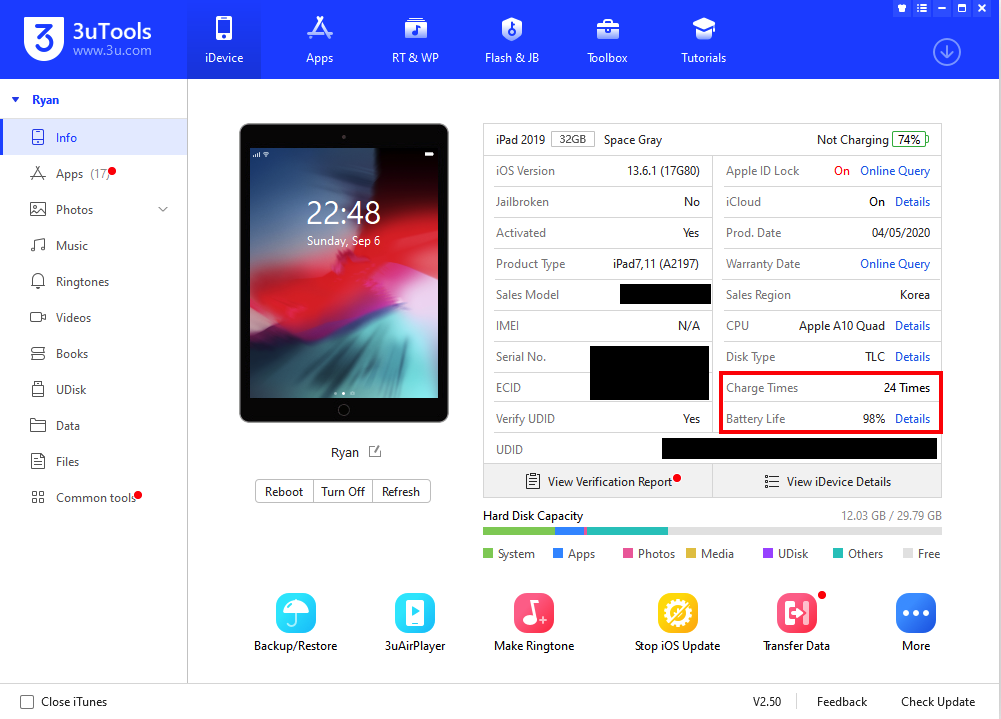The image size is (1001, 719).
Task: Select Info in the sidebar
Action: [94, 137]
